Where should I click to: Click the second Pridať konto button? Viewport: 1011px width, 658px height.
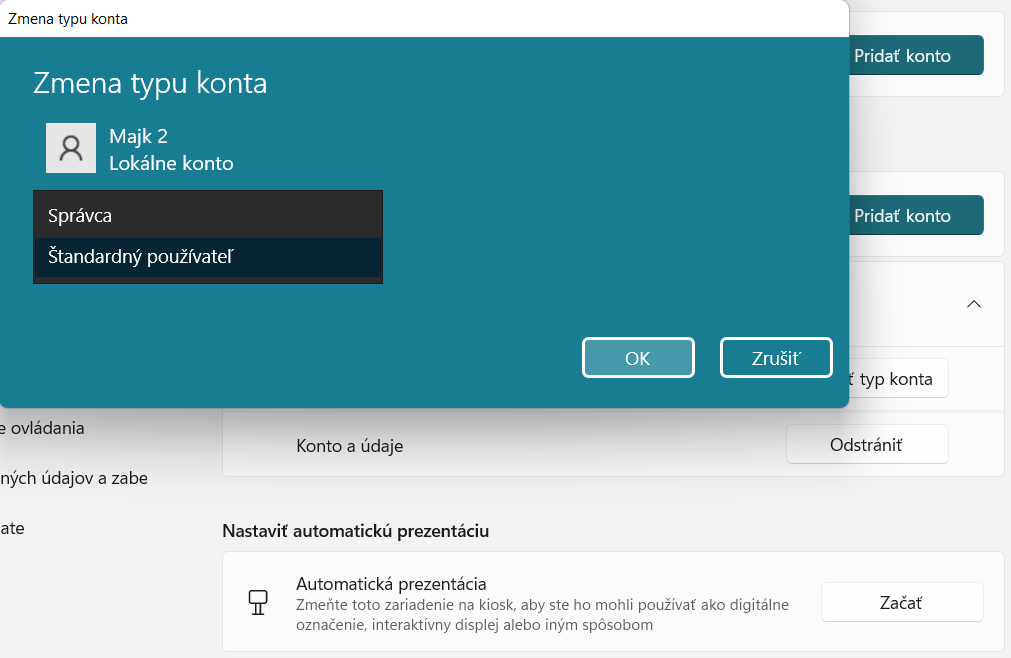[916, 216]
